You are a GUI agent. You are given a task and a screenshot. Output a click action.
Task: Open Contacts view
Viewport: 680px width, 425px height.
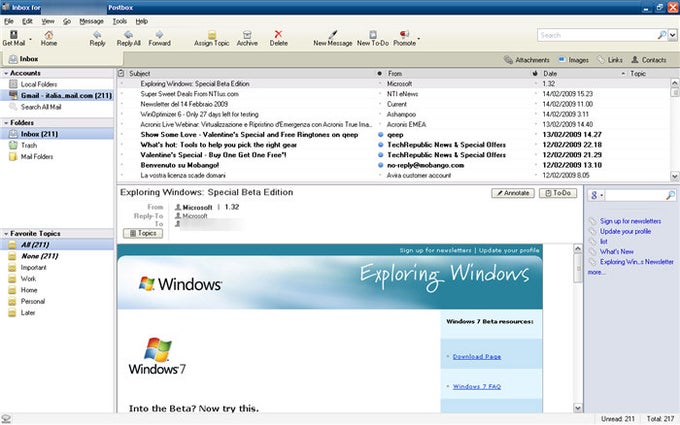pos(649,60)
